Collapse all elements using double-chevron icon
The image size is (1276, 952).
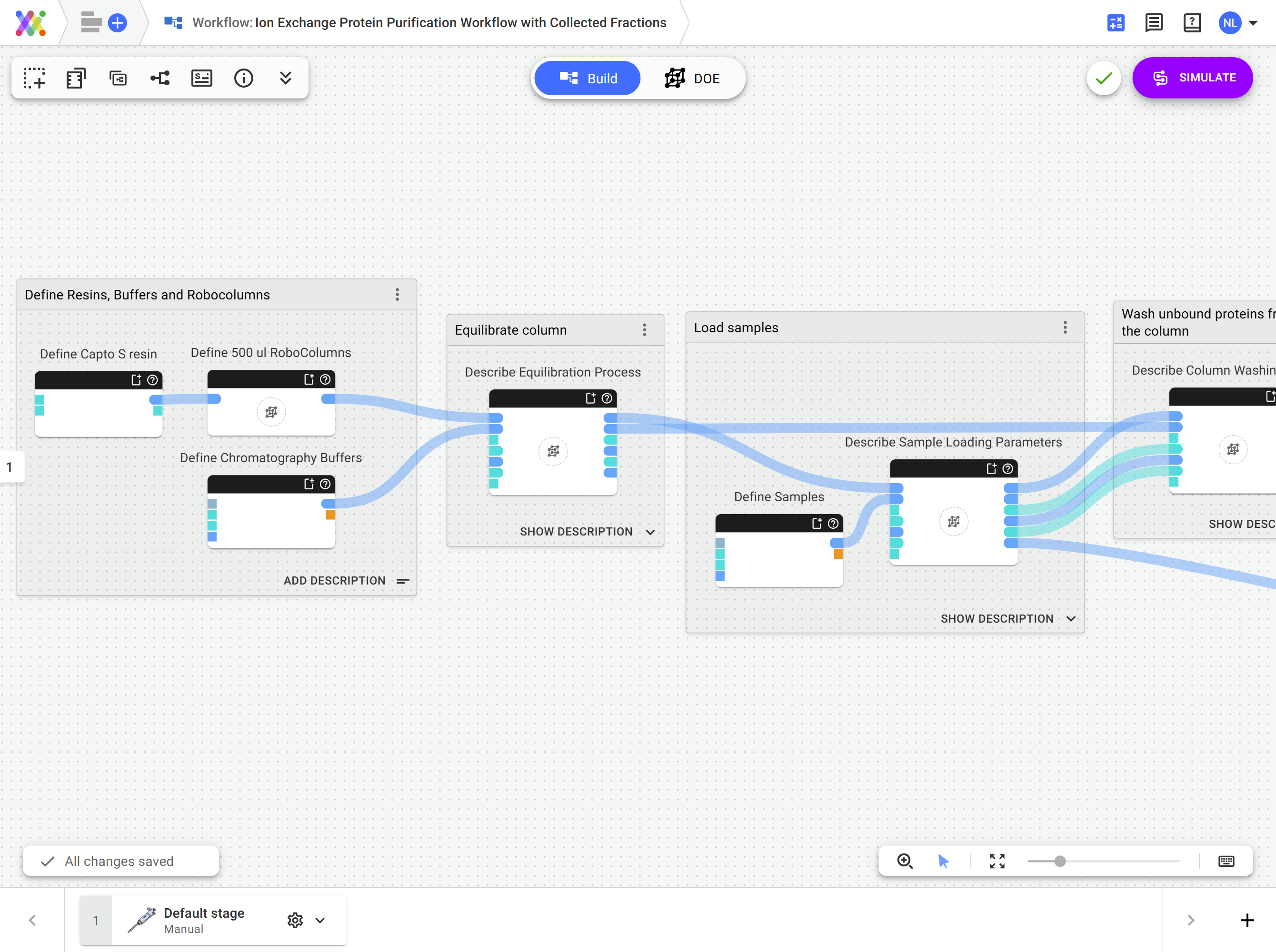(286, 78)
